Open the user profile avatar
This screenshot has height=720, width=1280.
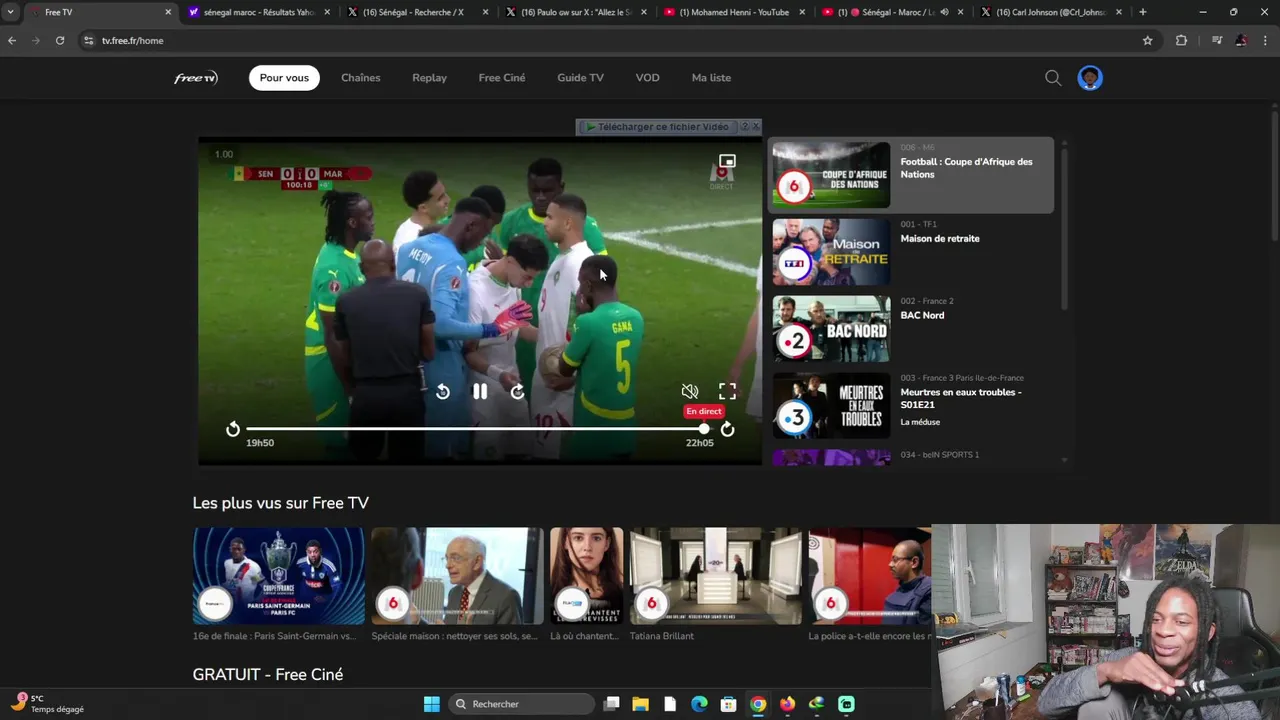(x=1090, y=78)
